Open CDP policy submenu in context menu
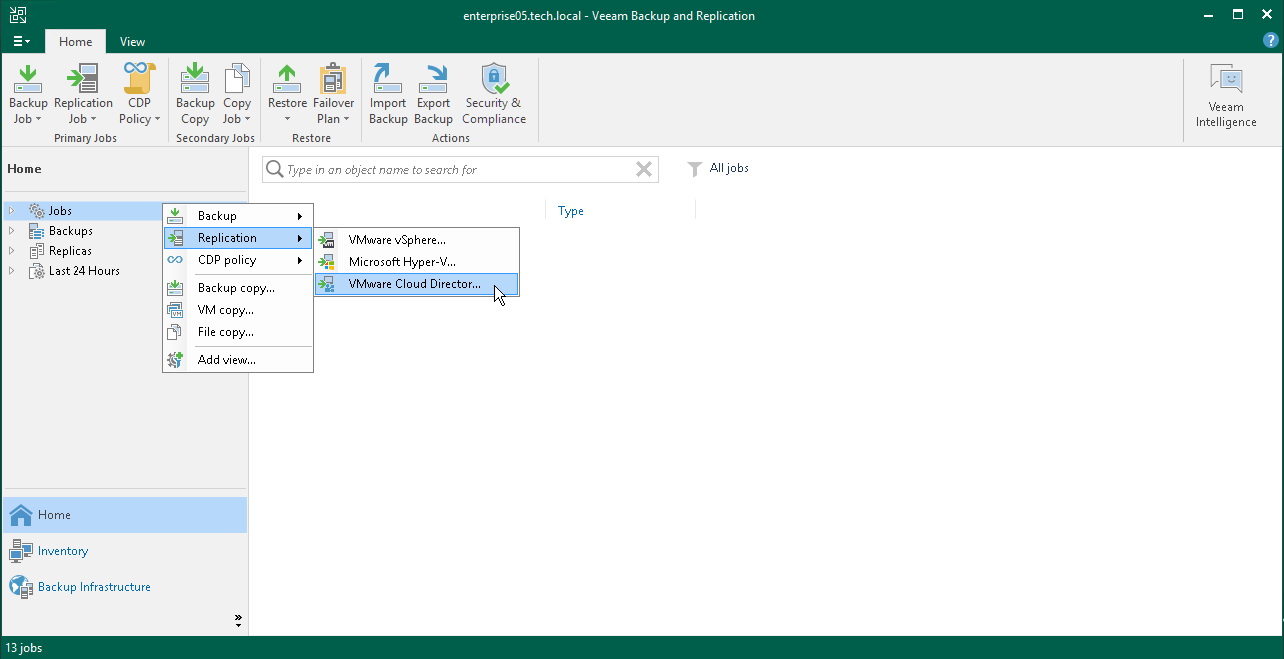The width and height of the screenshot is (1284, 659). tap(238, 260)
